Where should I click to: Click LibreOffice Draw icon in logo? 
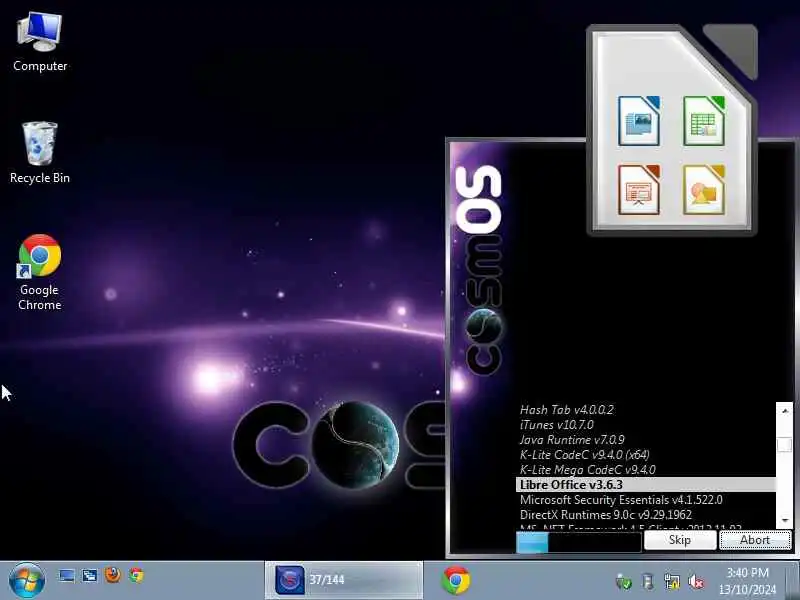(704, 190)
